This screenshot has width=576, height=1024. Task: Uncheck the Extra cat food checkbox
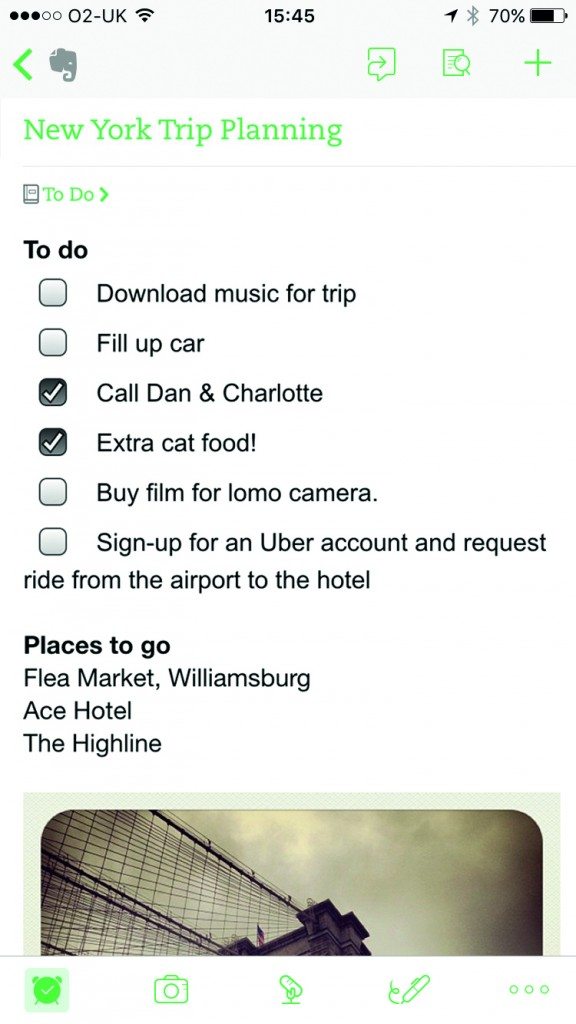tap(52, 442)
